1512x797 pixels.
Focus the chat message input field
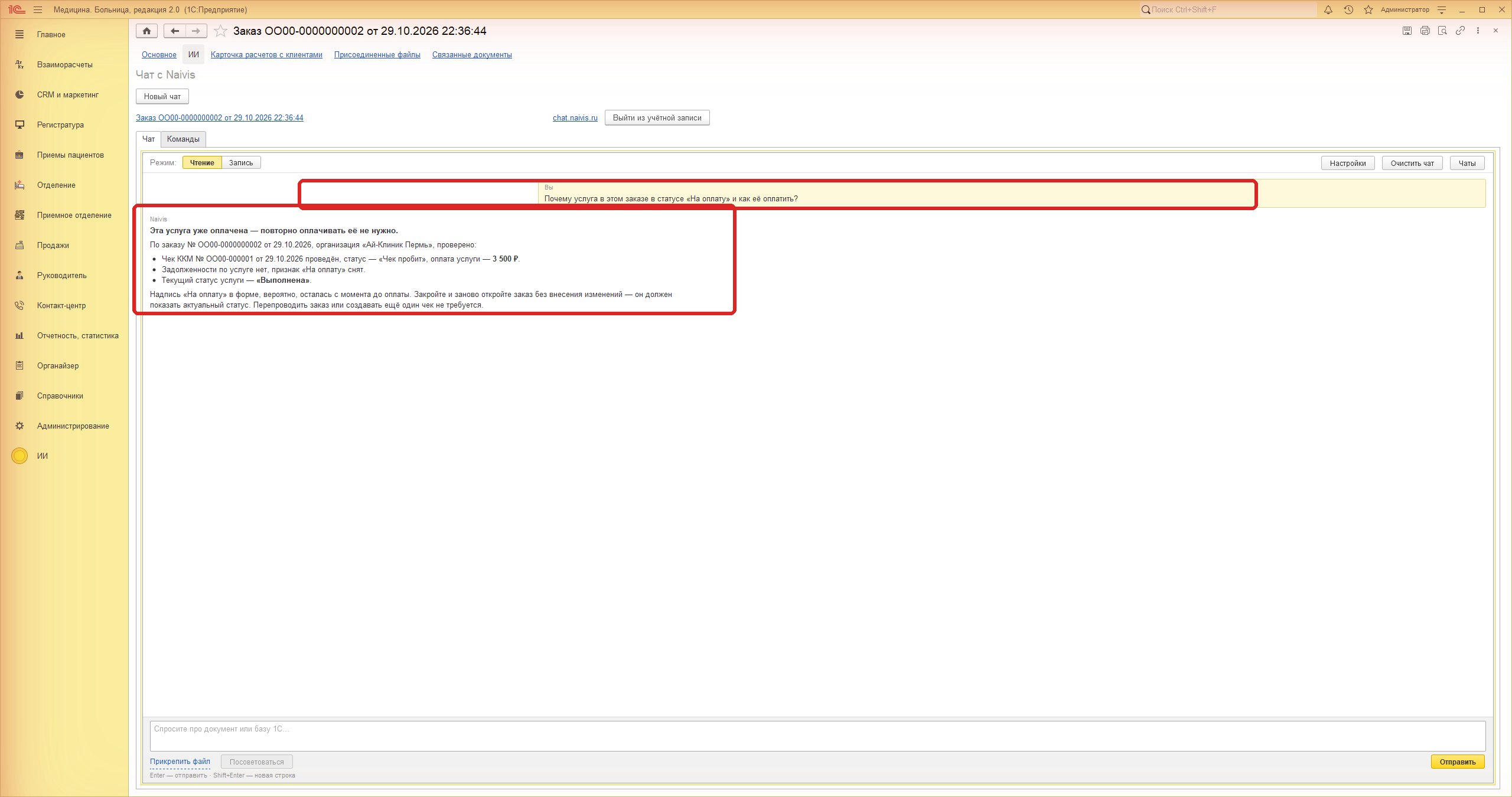817,736
